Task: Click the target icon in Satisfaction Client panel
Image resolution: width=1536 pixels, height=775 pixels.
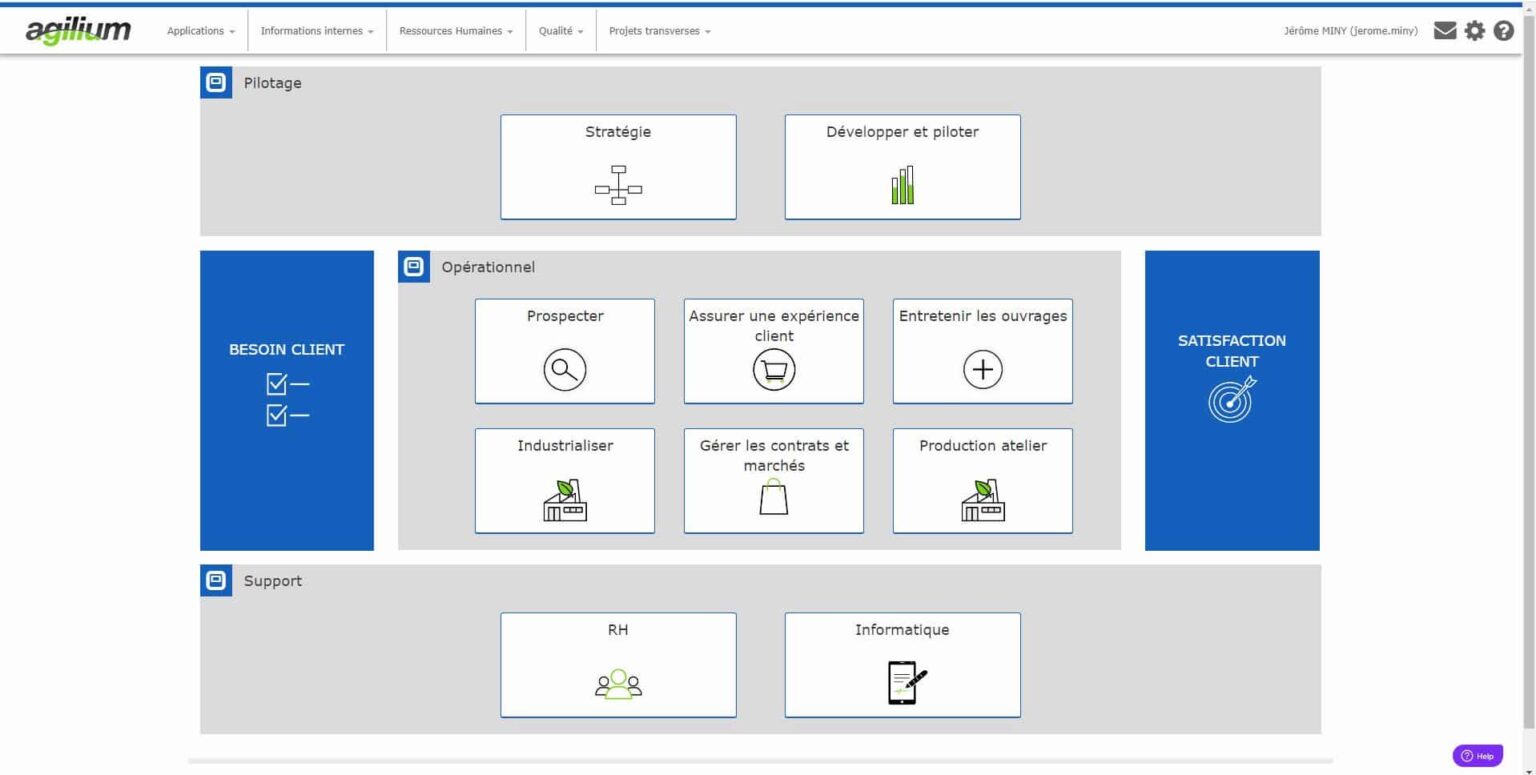Action: pos(1231,398)
